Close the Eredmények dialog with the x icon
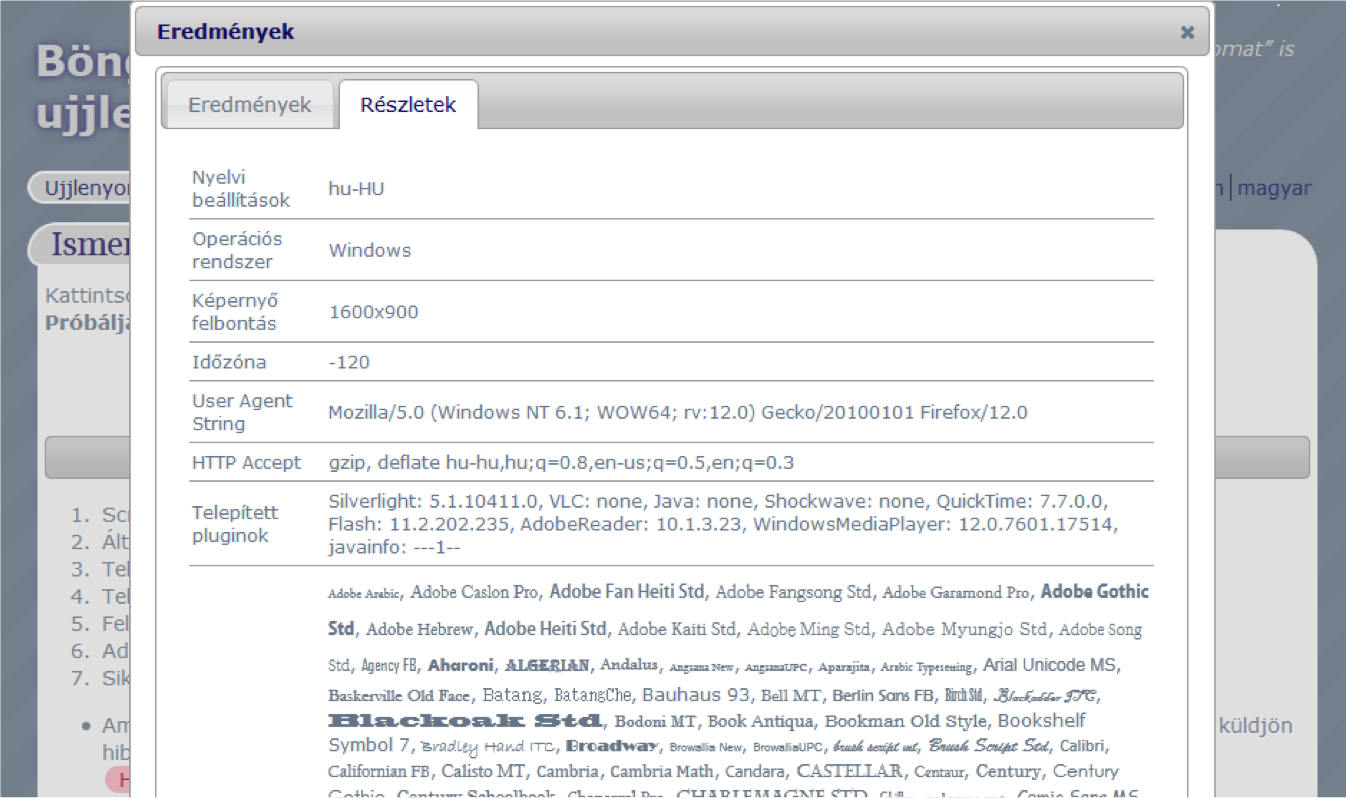This screenshot has width=1347, height=798. click(1187, 32)
